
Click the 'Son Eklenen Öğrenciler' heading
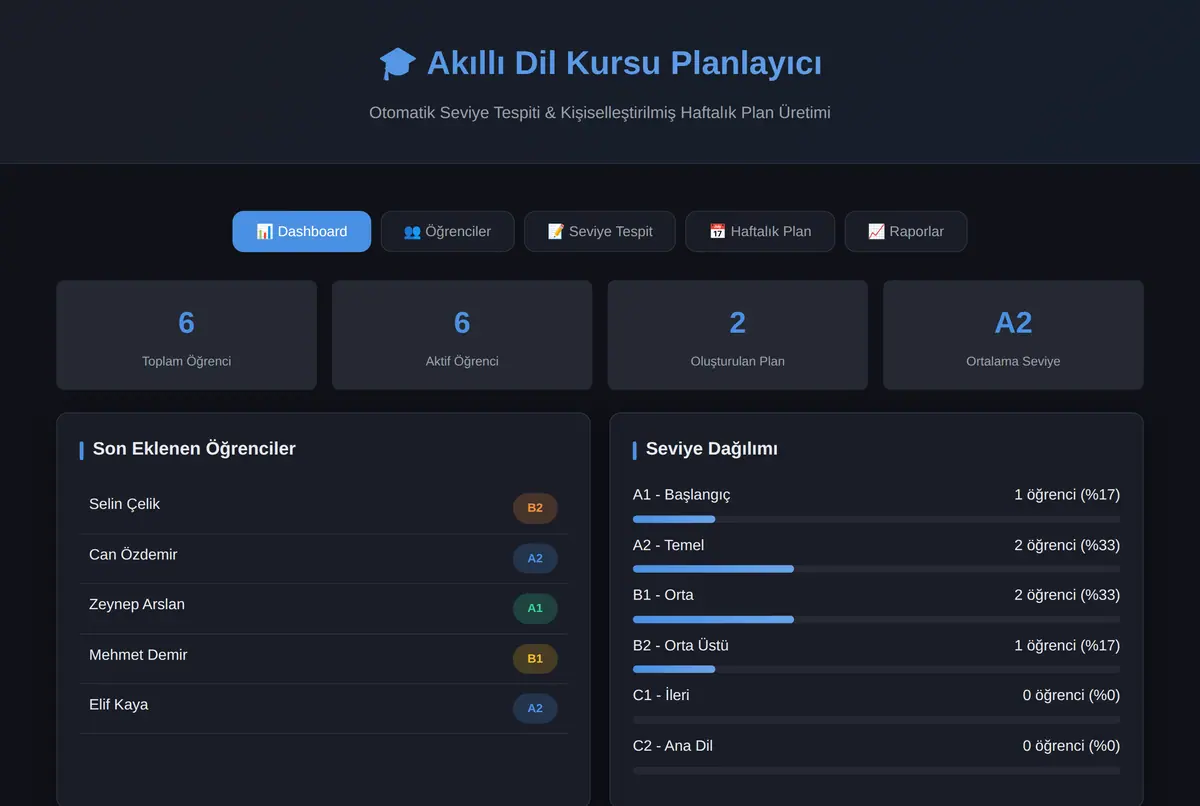point(194,449)
